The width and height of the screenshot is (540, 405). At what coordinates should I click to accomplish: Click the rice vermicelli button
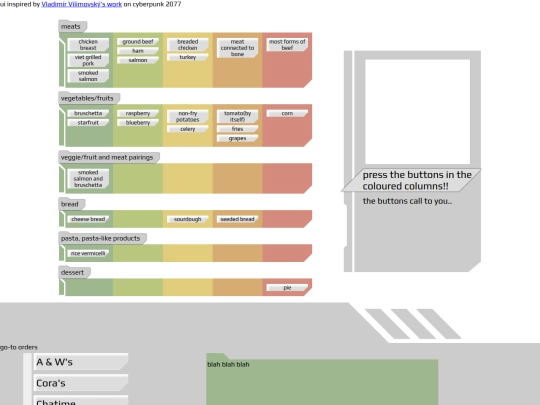click(x=88, y=253)
